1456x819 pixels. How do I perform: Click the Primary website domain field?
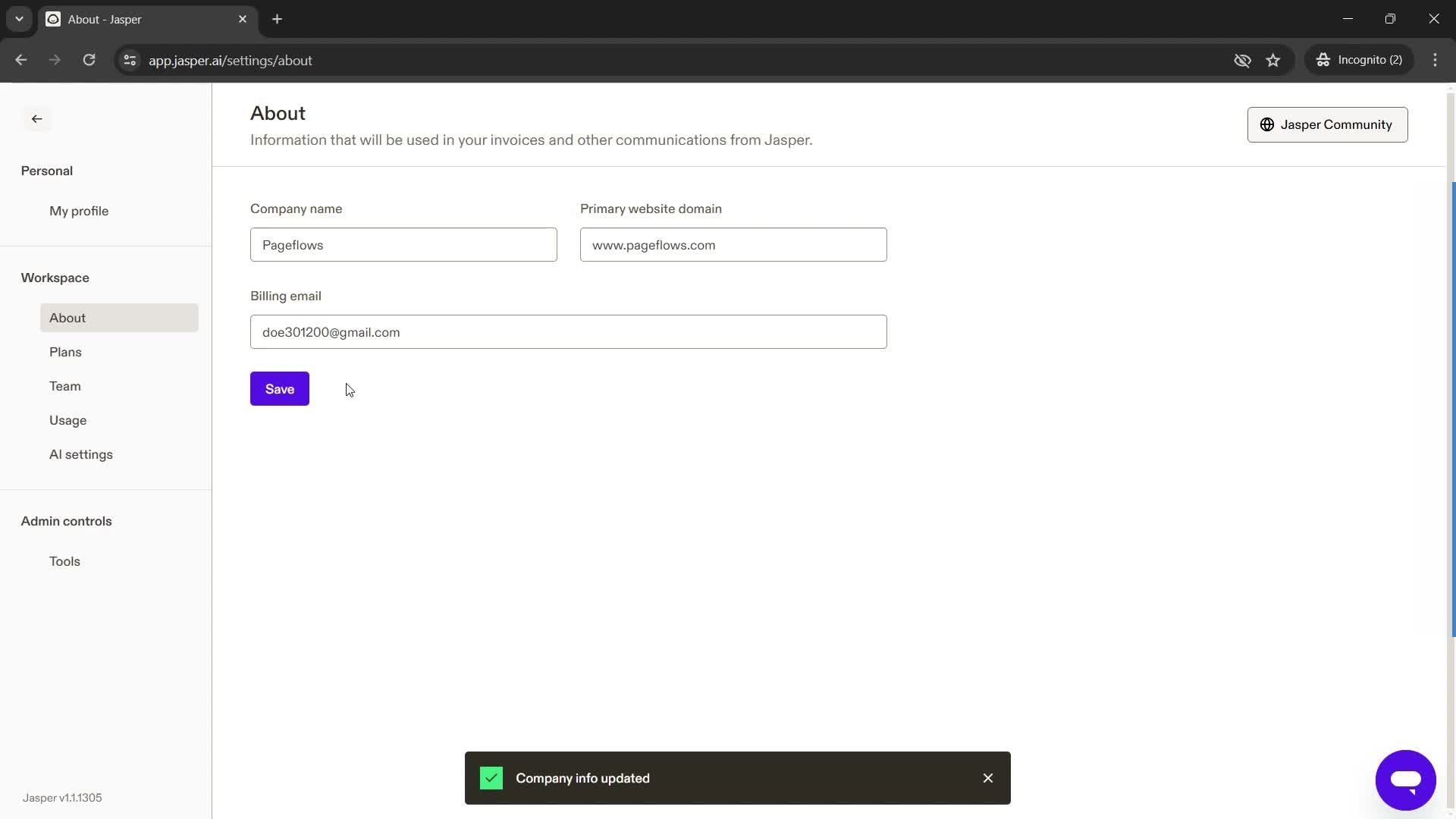[x=733, y=244]
